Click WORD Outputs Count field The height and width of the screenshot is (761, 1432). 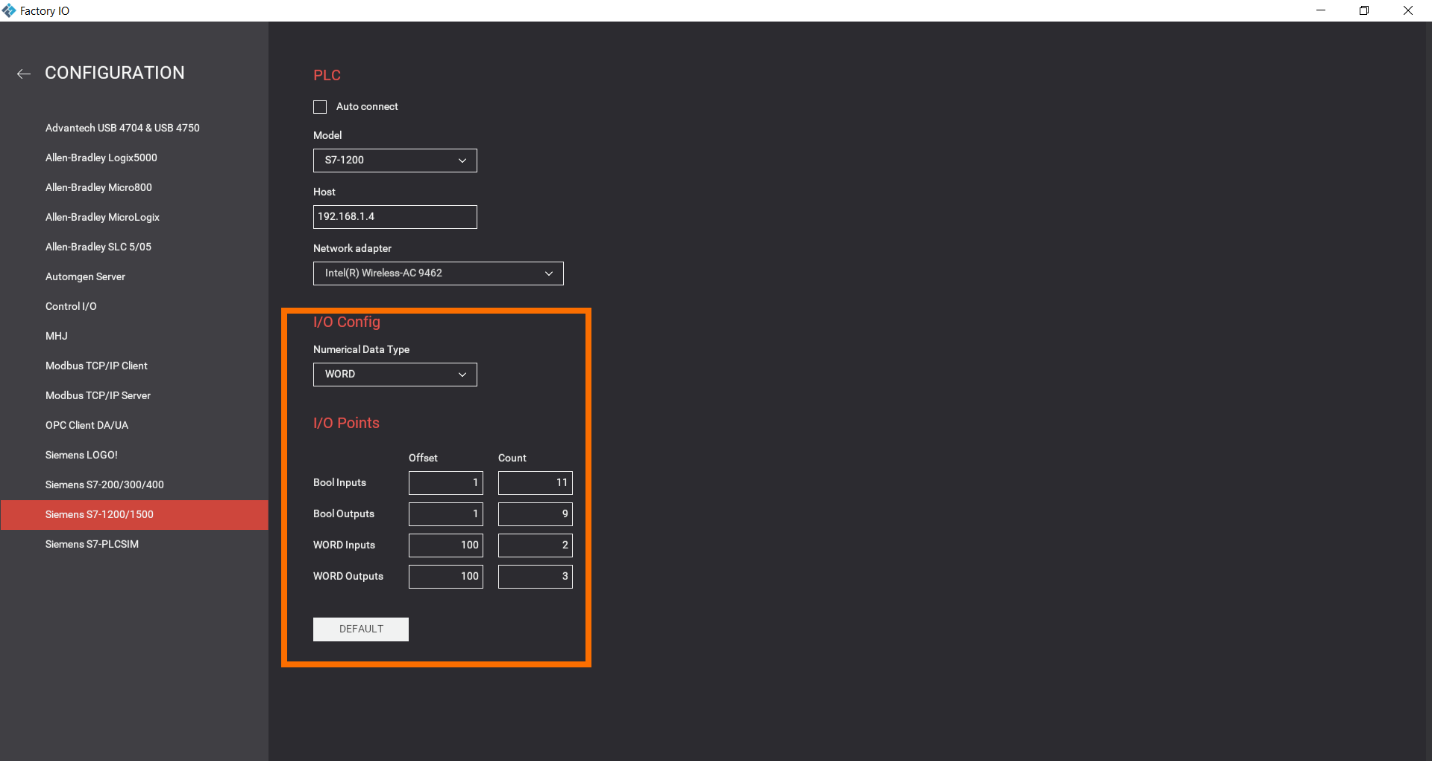coord(535,576)
